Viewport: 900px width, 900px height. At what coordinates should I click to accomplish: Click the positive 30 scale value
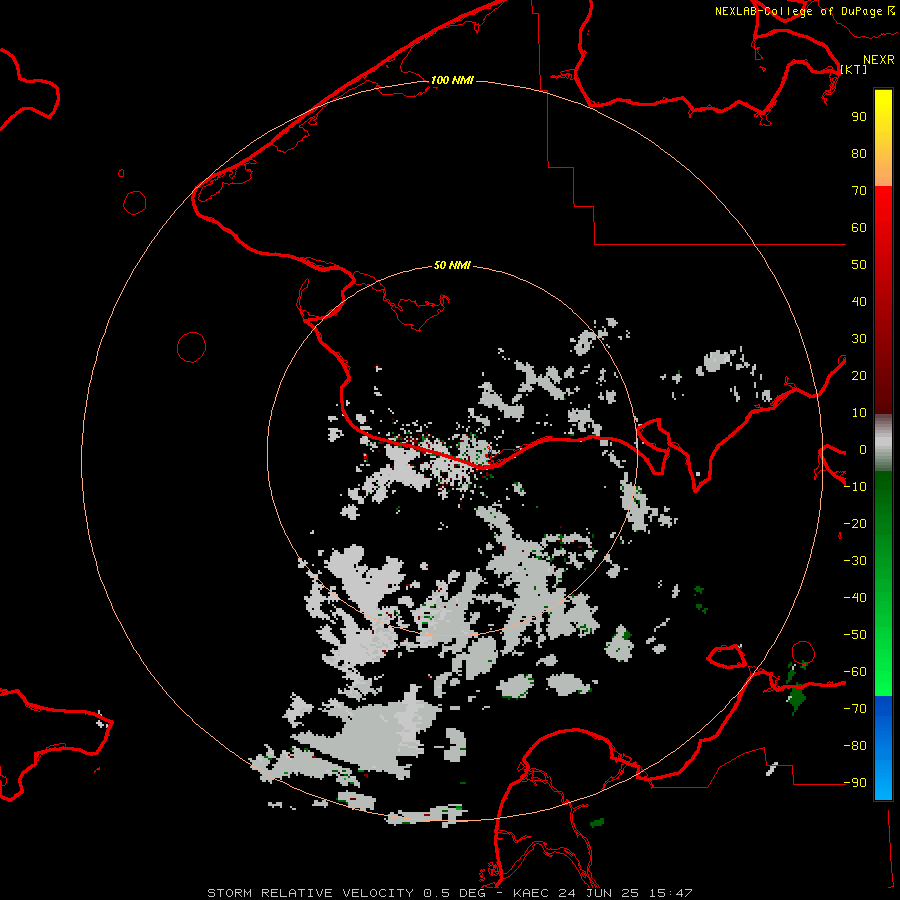(859, 339)
